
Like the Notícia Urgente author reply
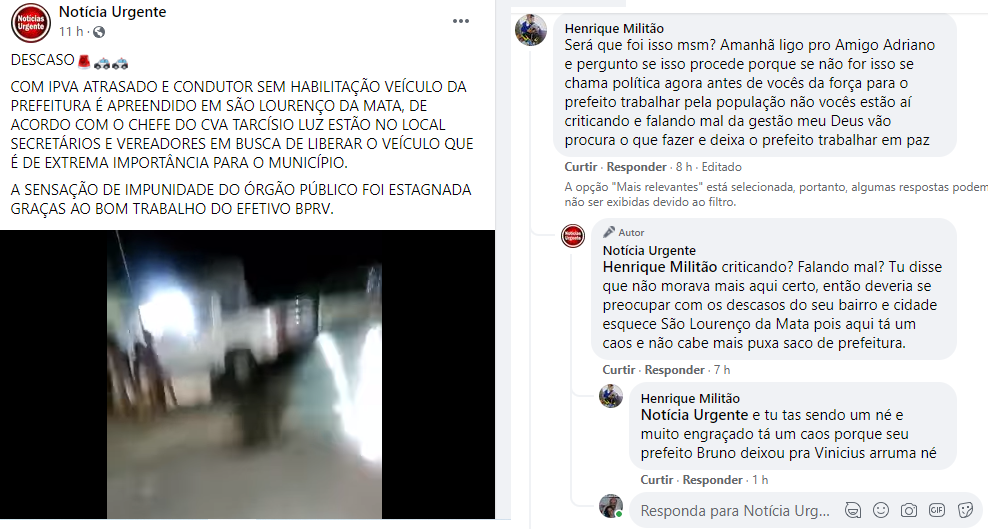618,370
